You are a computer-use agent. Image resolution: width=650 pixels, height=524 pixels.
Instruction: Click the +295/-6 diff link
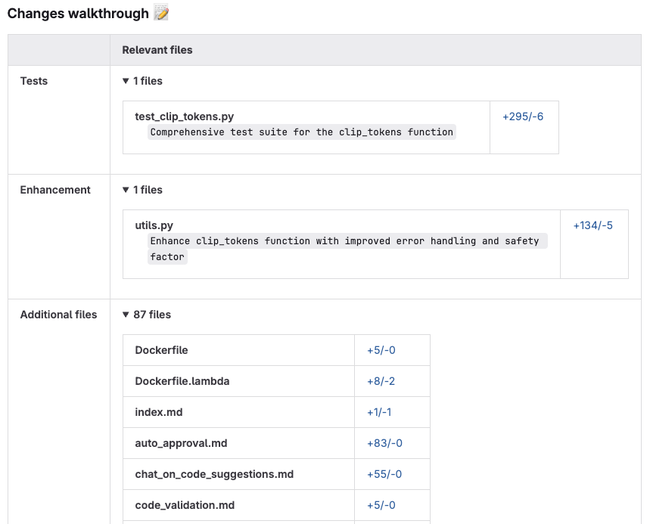(523, 117)
